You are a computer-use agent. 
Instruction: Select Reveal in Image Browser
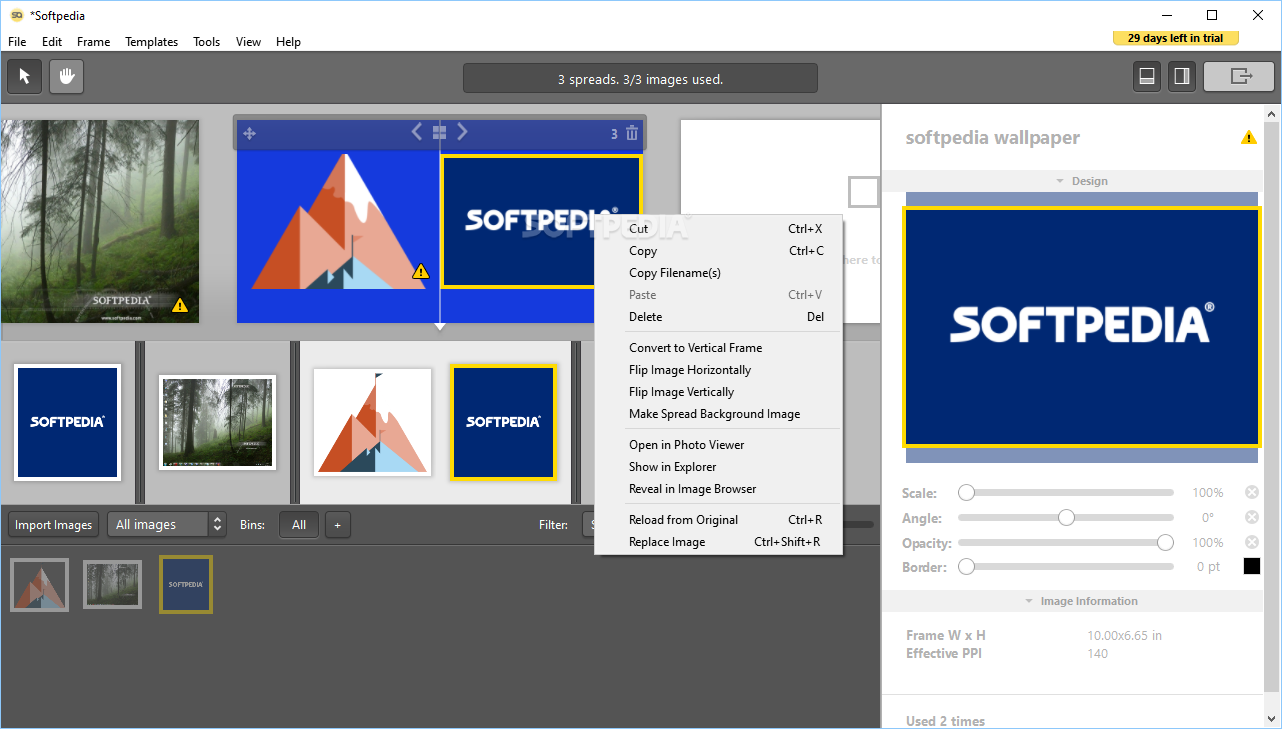point(719,489)
